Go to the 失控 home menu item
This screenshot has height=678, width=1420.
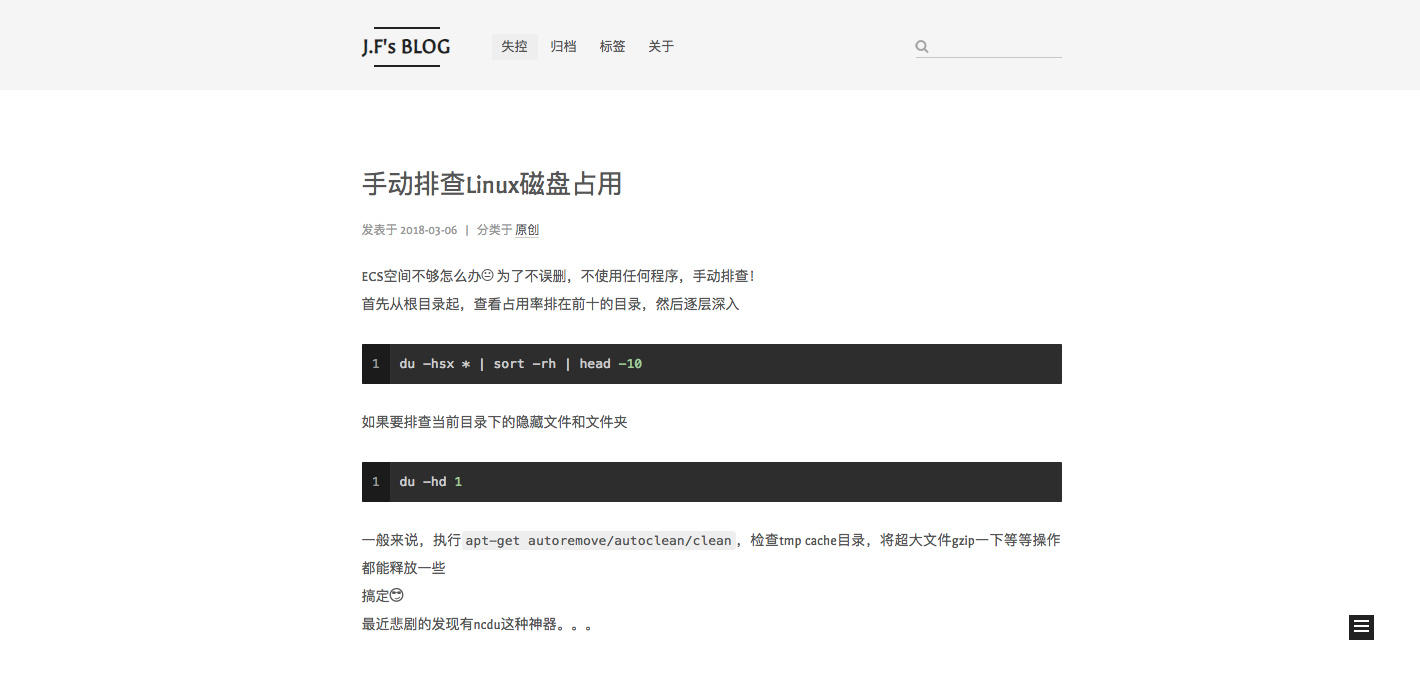click(514, 47)
